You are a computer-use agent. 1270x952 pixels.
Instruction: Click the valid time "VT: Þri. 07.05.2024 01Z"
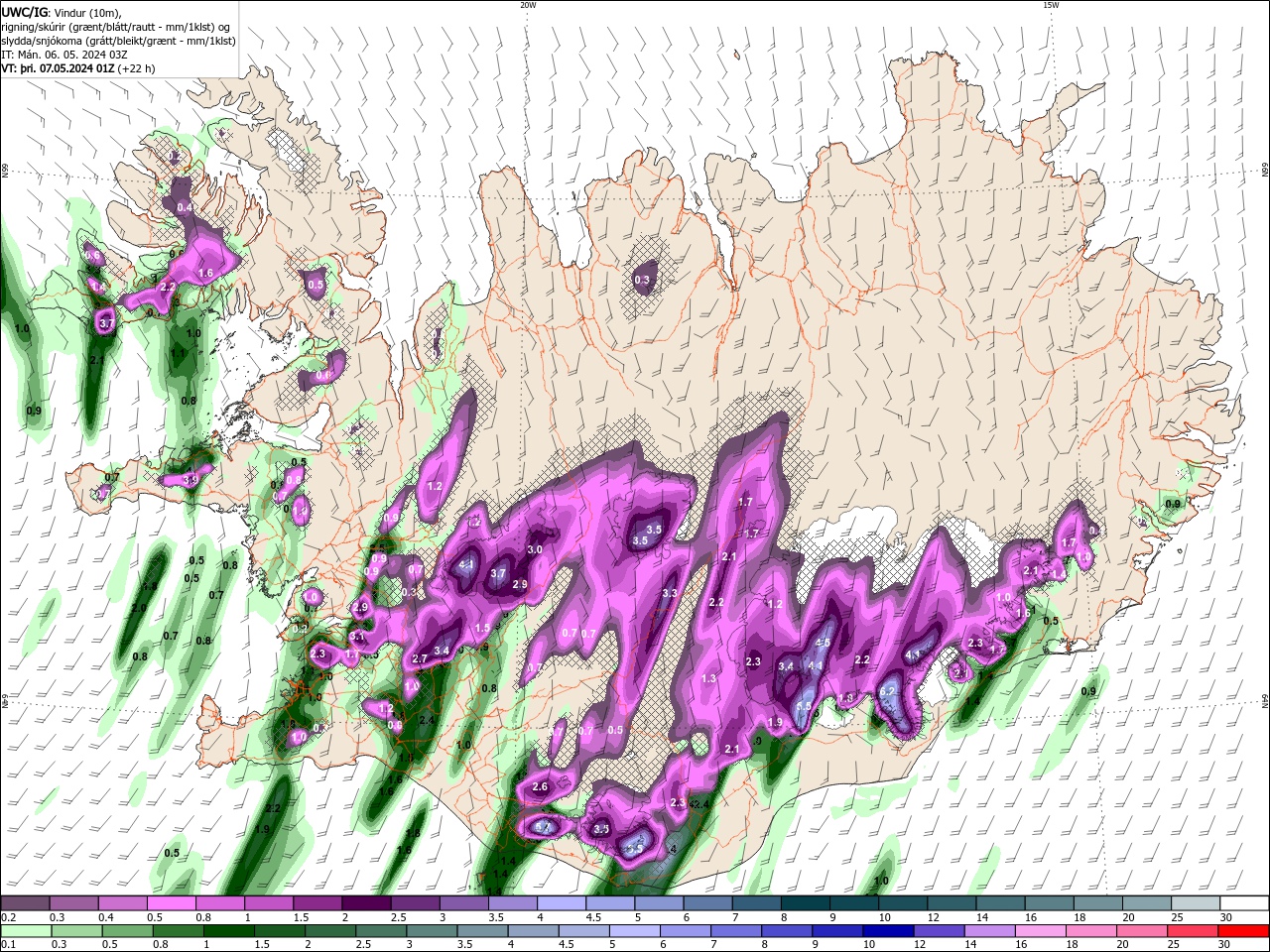click(x=58, y=68)
